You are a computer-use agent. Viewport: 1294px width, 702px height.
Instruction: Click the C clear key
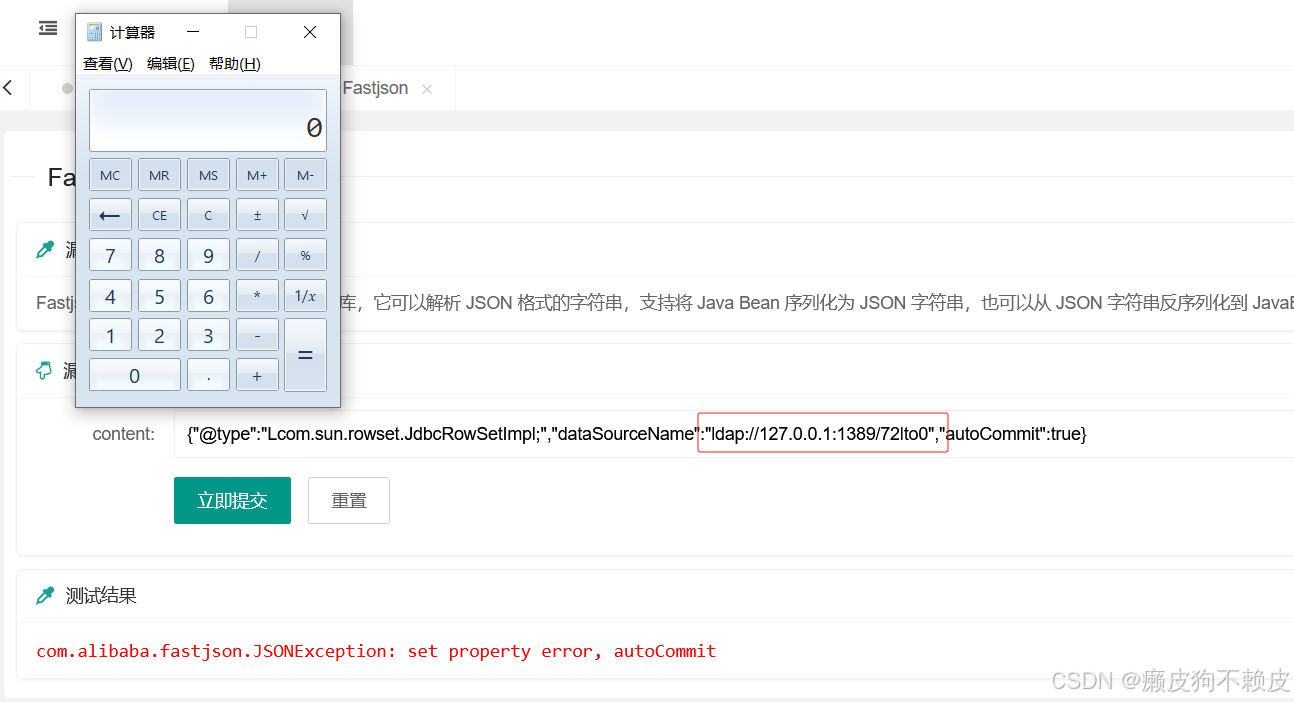[x=208, y=215]
